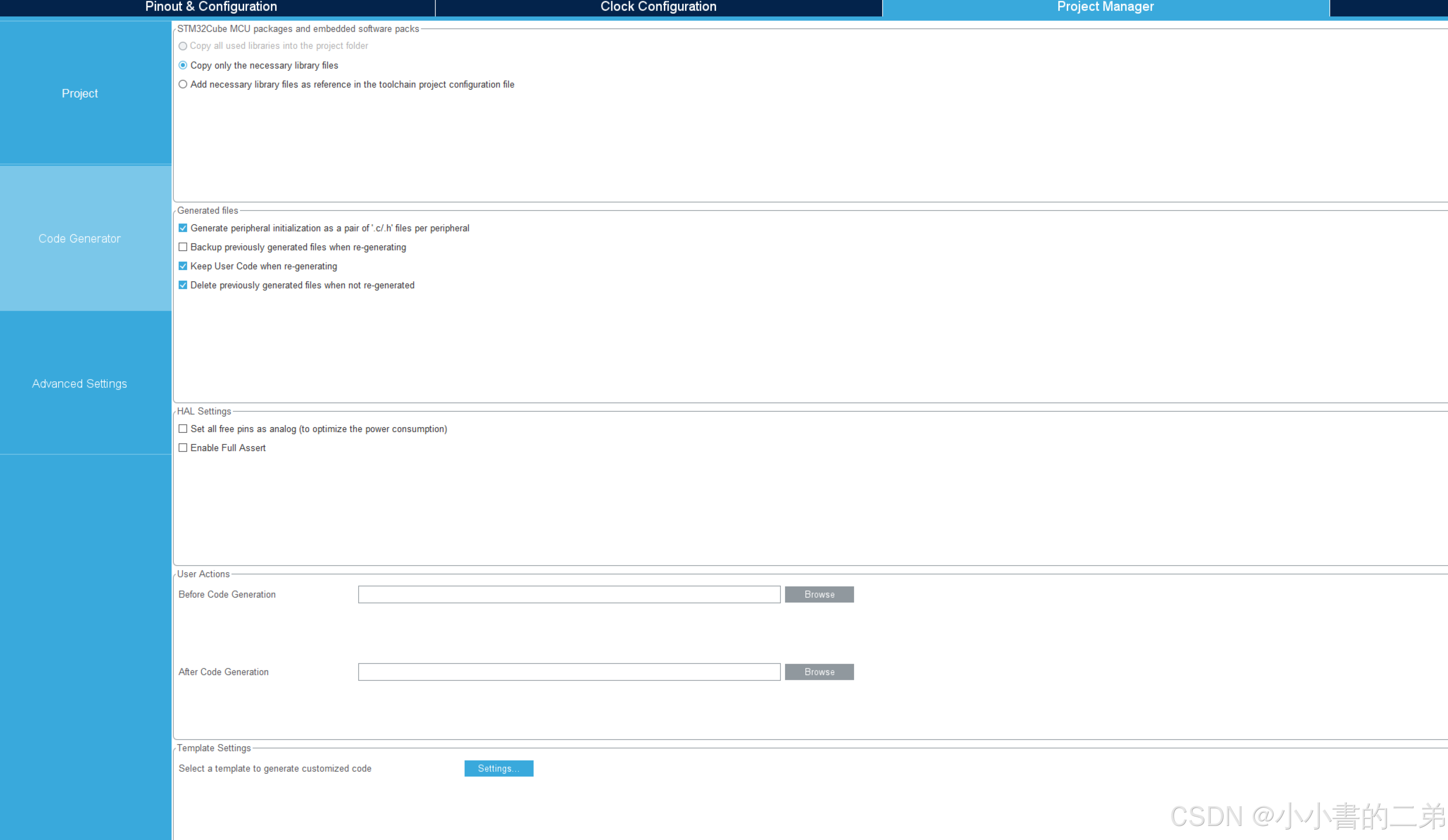The width and height of the screenshot is (1448, 840).
Task: Switch to Clock Configuration tab
Action: pos(658,7)
